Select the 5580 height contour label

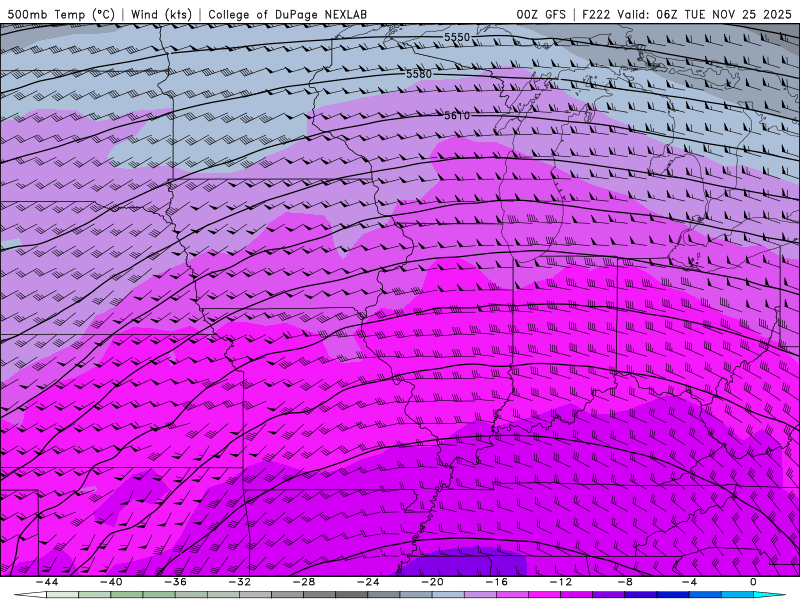(x=419, y=74)
